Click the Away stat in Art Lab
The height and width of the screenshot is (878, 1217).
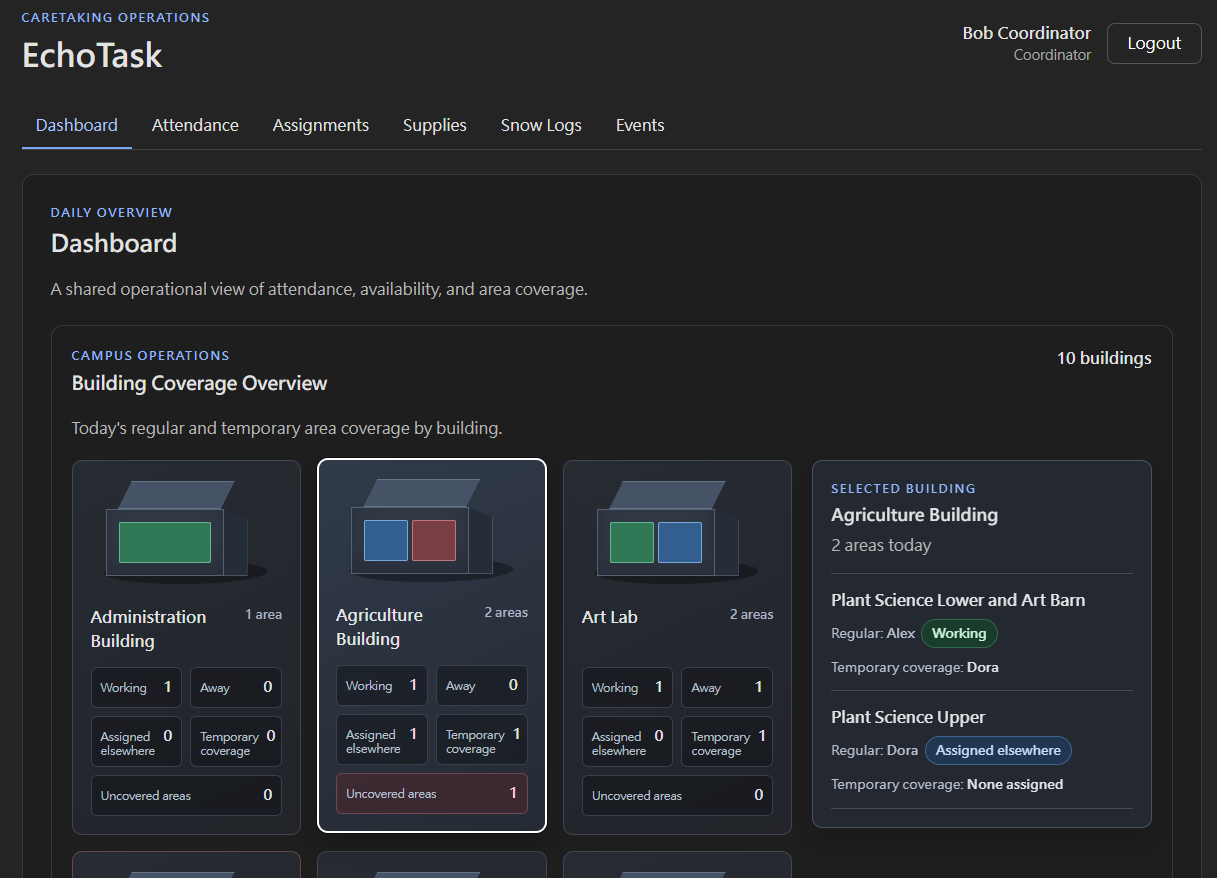pos(727,687)
